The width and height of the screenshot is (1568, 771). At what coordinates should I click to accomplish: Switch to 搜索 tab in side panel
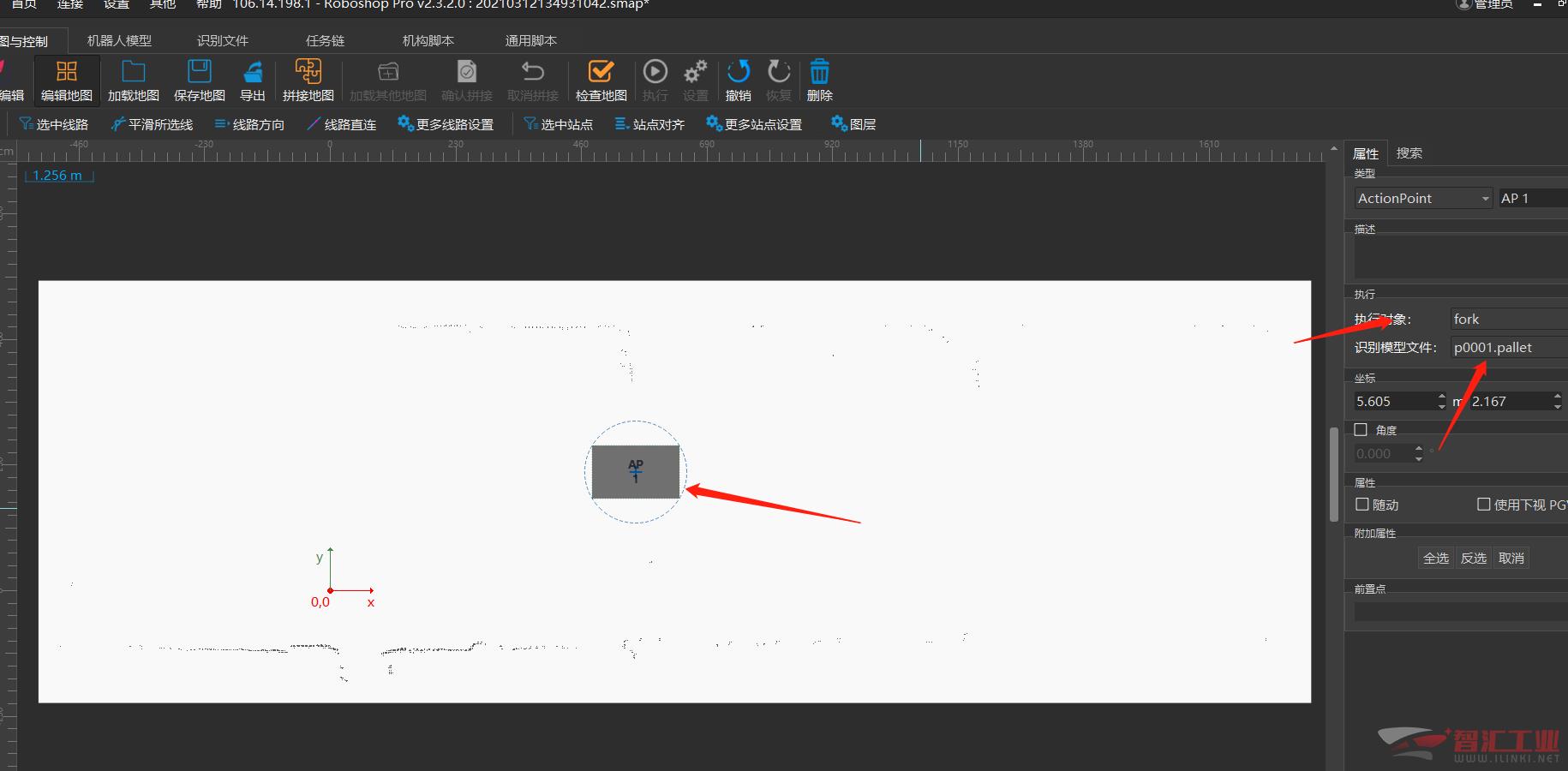tap(1409, 153)
